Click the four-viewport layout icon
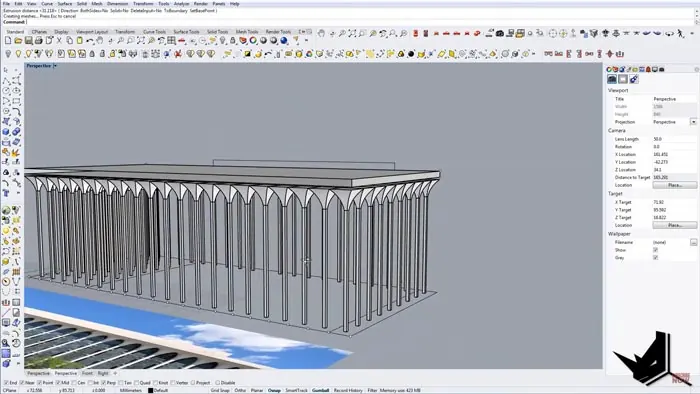This screenshot has width=700, height=394. tap(171, 41)
